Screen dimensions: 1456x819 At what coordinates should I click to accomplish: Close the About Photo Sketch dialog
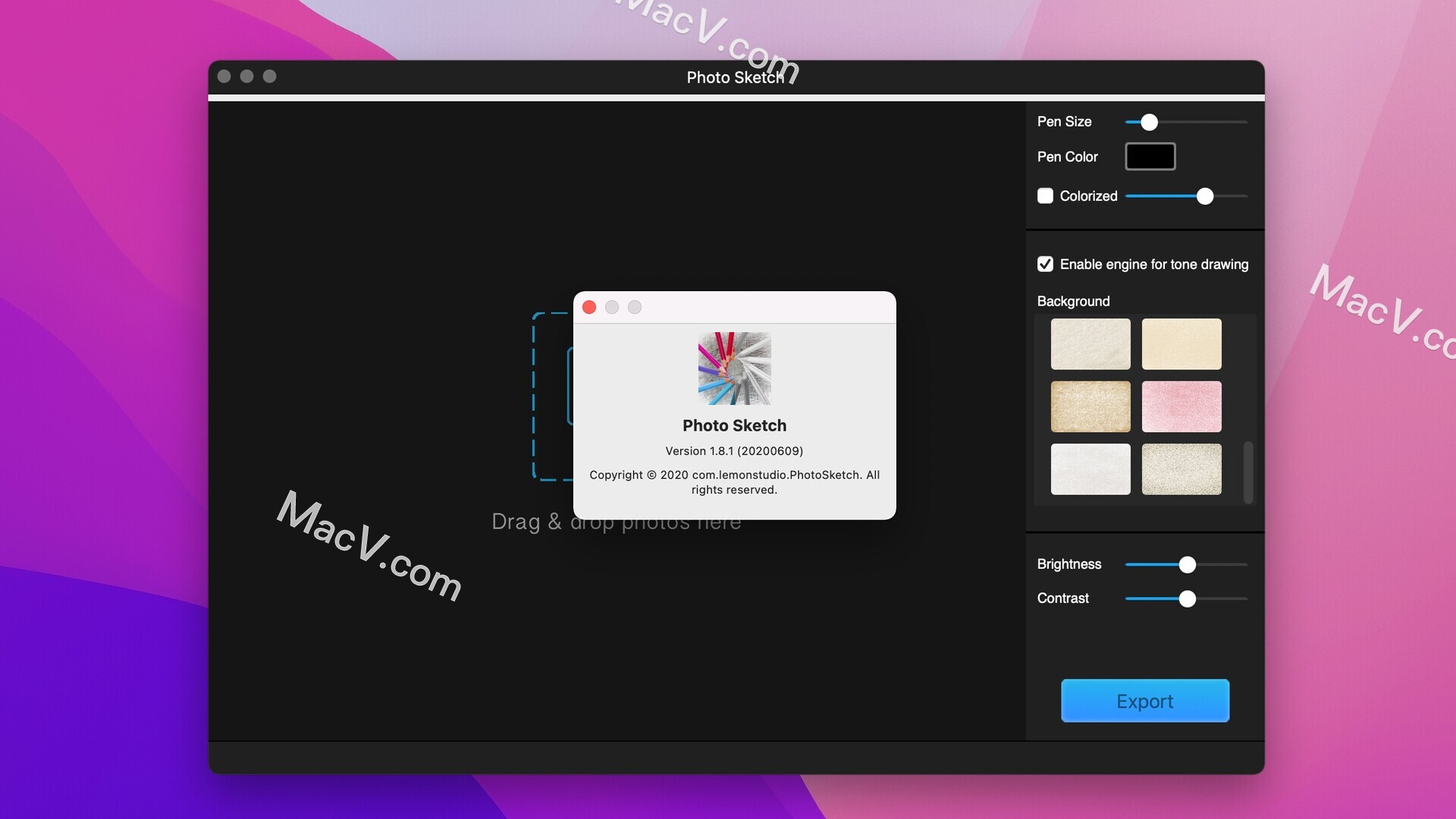[589, 307]
